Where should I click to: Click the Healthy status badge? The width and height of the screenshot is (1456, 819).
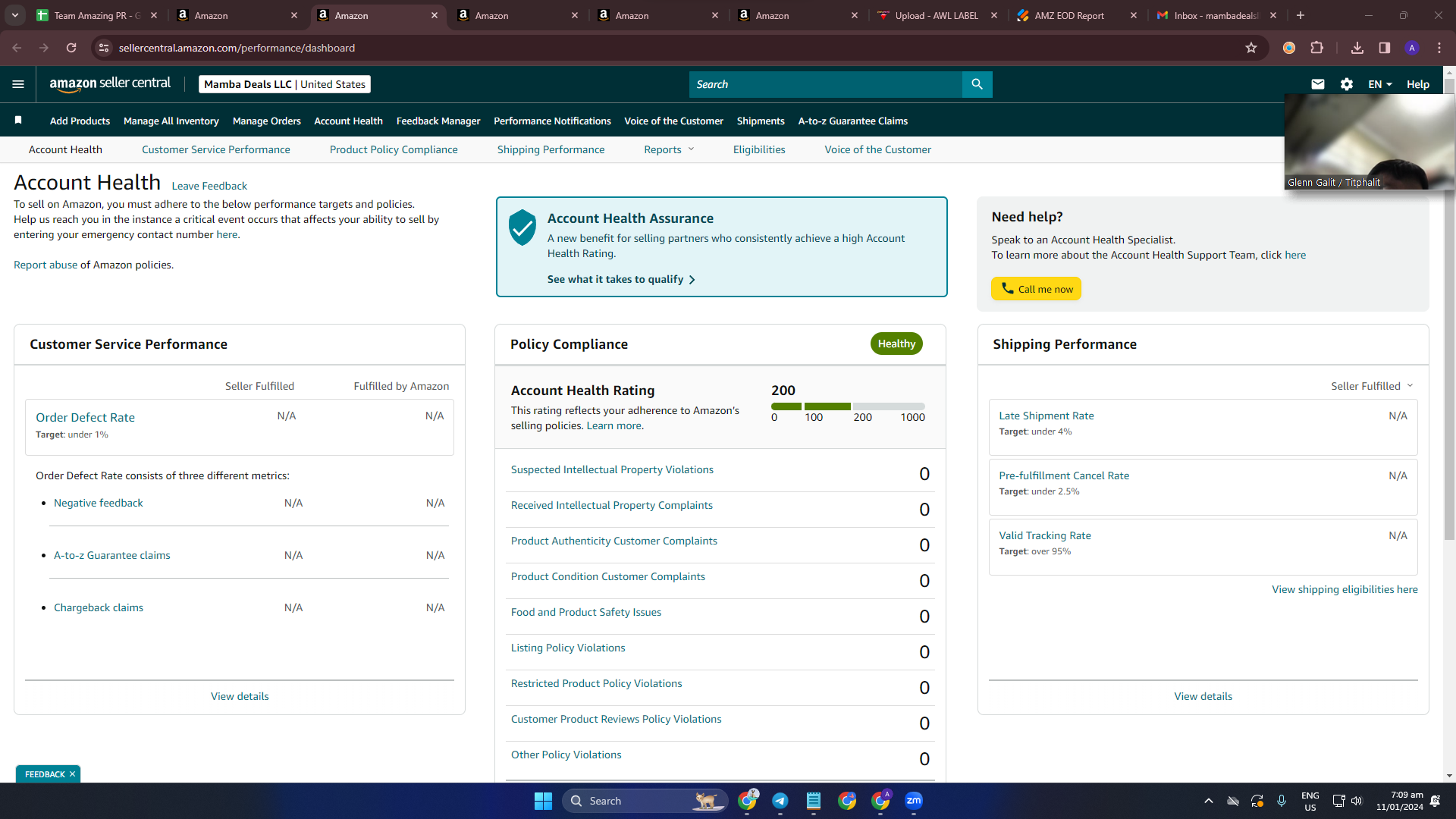point(896,344)
